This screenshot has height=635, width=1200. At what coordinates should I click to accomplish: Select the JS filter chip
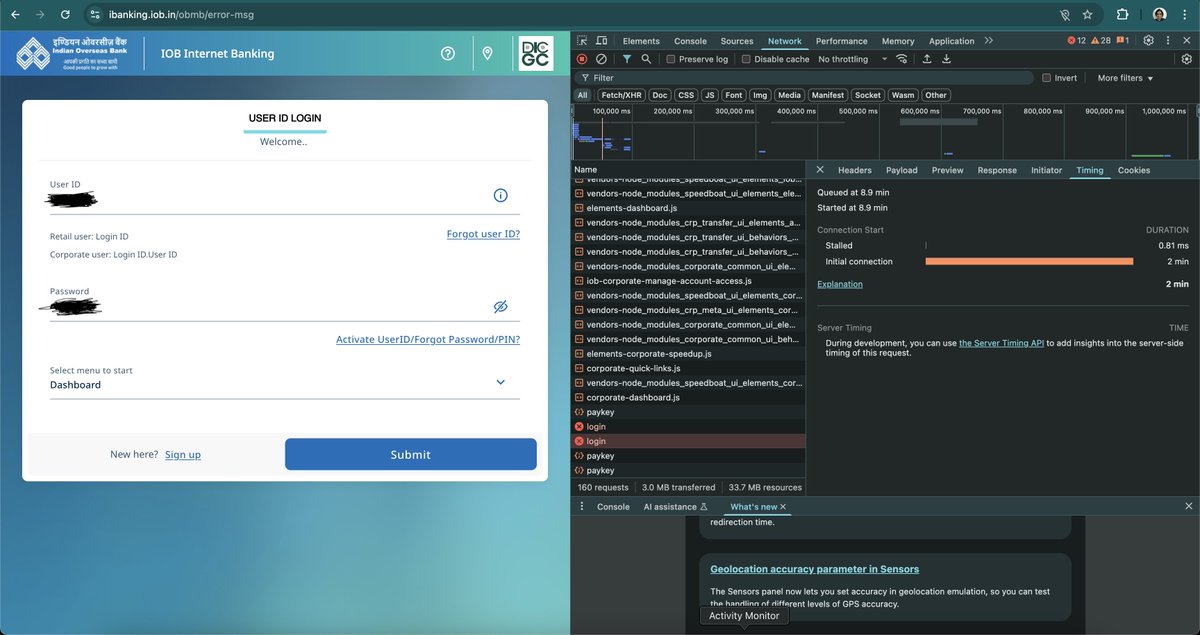click(709, 95)
